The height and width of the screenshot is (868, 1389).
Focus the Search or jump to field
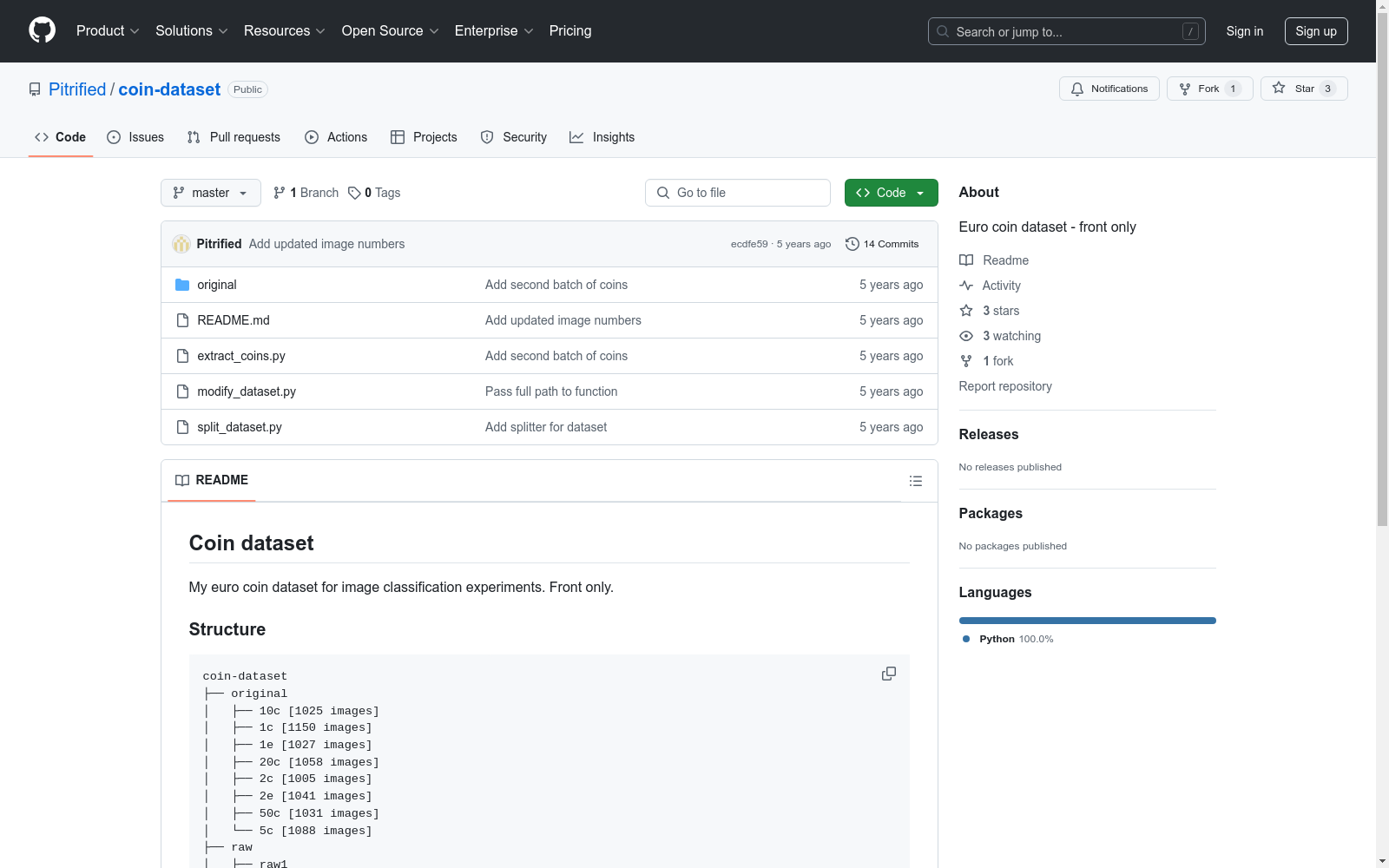coord(1066,31)
